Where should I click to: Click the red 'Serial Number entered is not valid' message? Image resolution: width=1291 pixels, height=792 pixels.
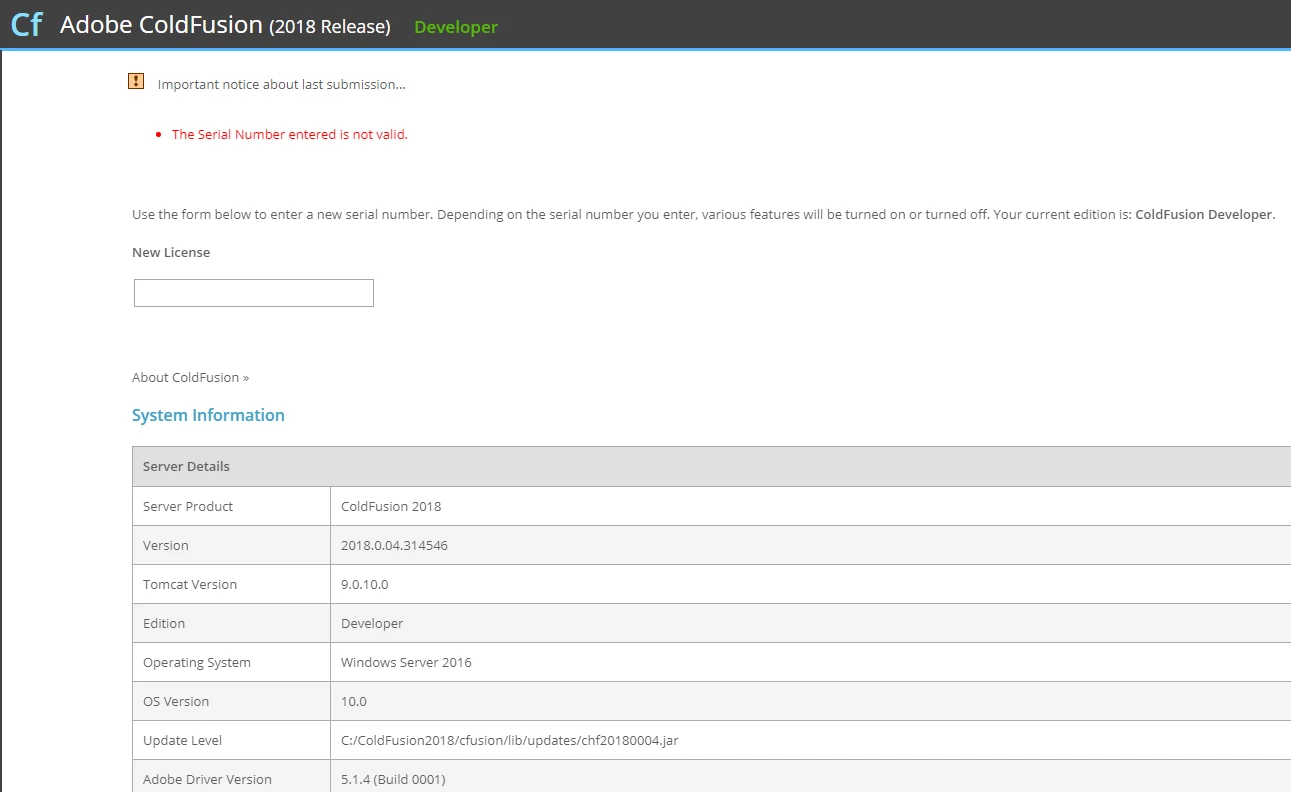coord(290,134)
